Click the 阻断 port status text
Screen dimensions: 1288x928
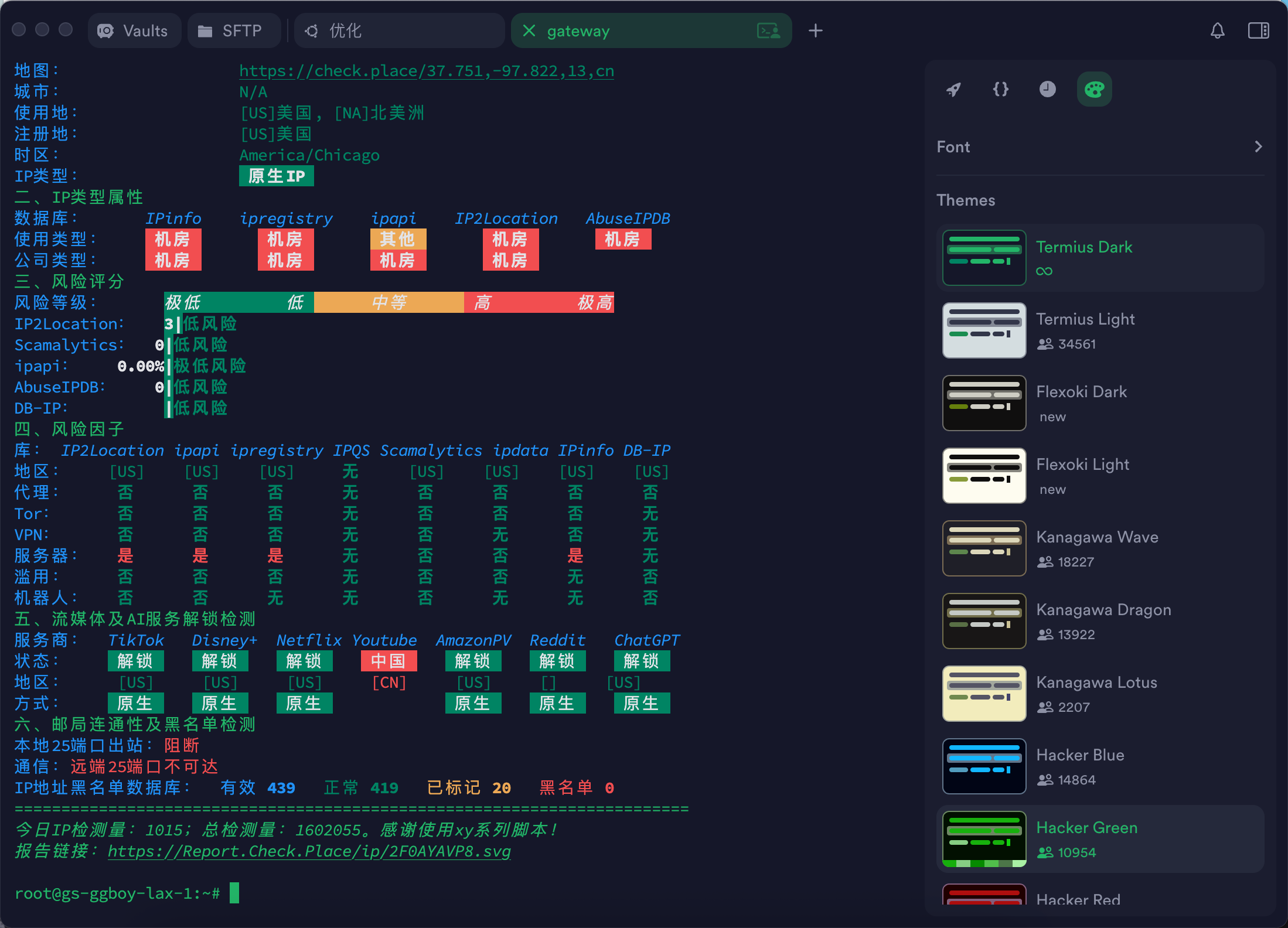pyautogui.click(x=182, y=745)
